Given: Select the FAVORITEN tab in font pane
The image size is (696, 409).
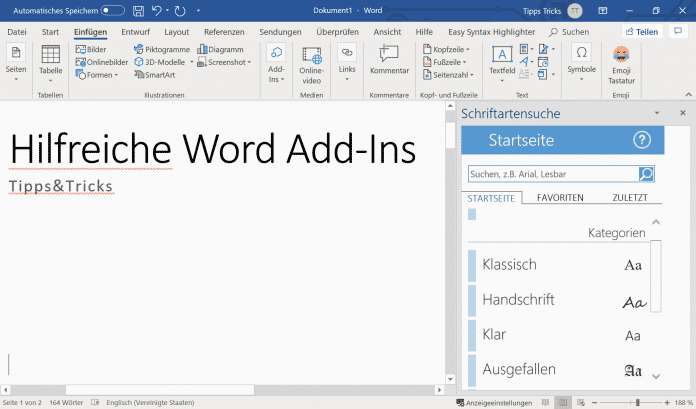Looking at the screenshot, I should click(560, 198).
